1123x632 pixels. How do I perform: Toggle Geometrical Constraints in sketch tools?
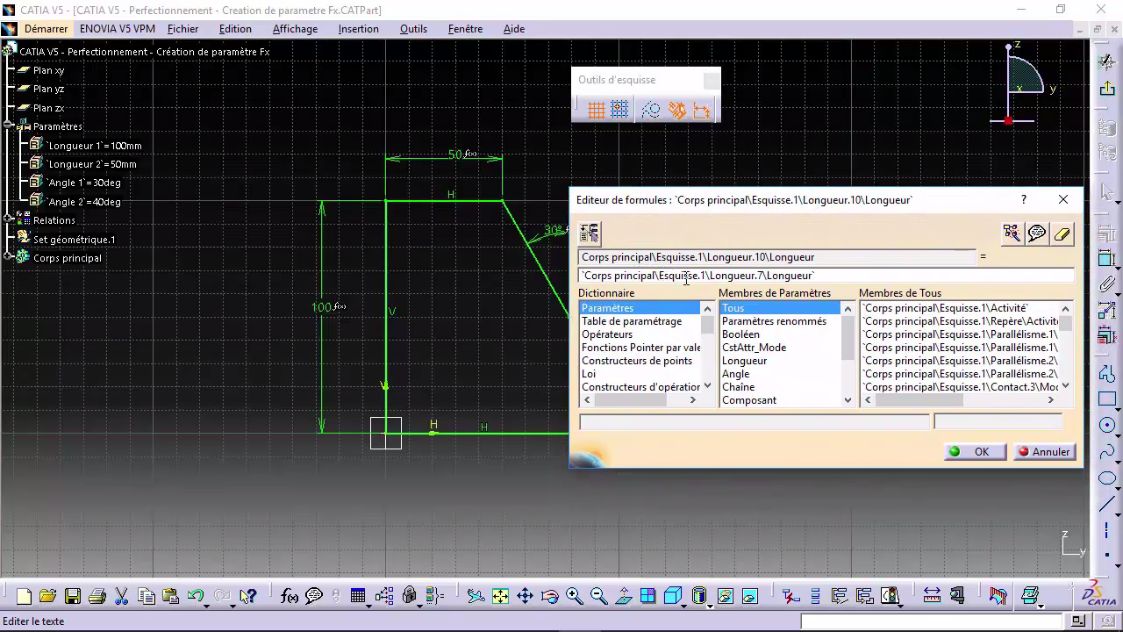click(x=677, y=110)
